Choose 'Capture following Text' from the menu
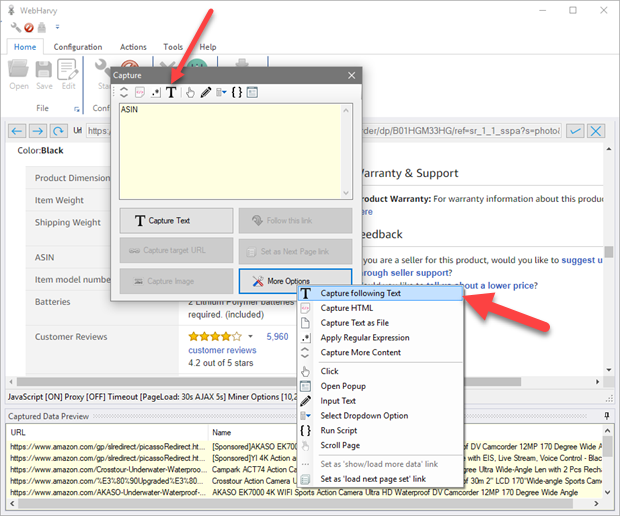 click(x=360, y=294)
